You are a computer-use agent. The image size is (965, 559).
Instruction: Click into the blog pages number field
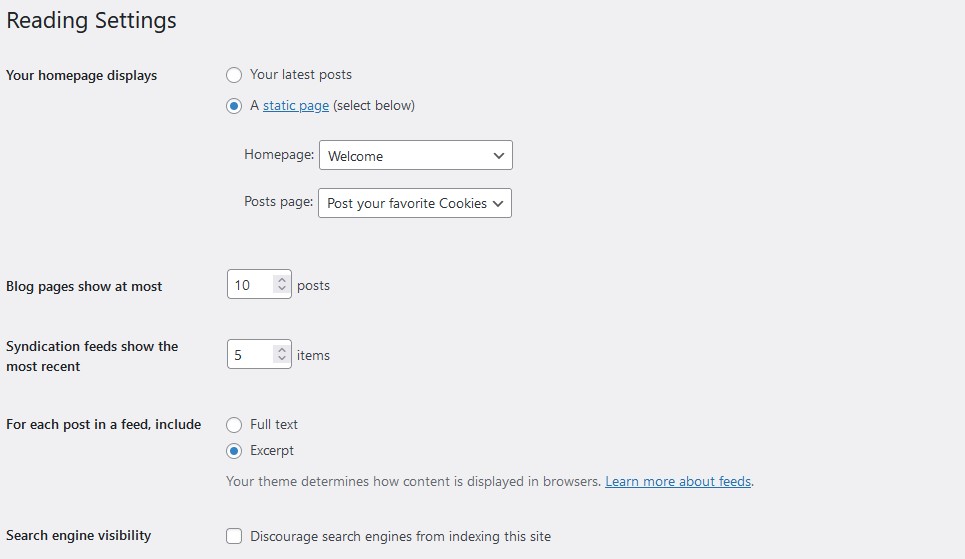coord(250,285)
